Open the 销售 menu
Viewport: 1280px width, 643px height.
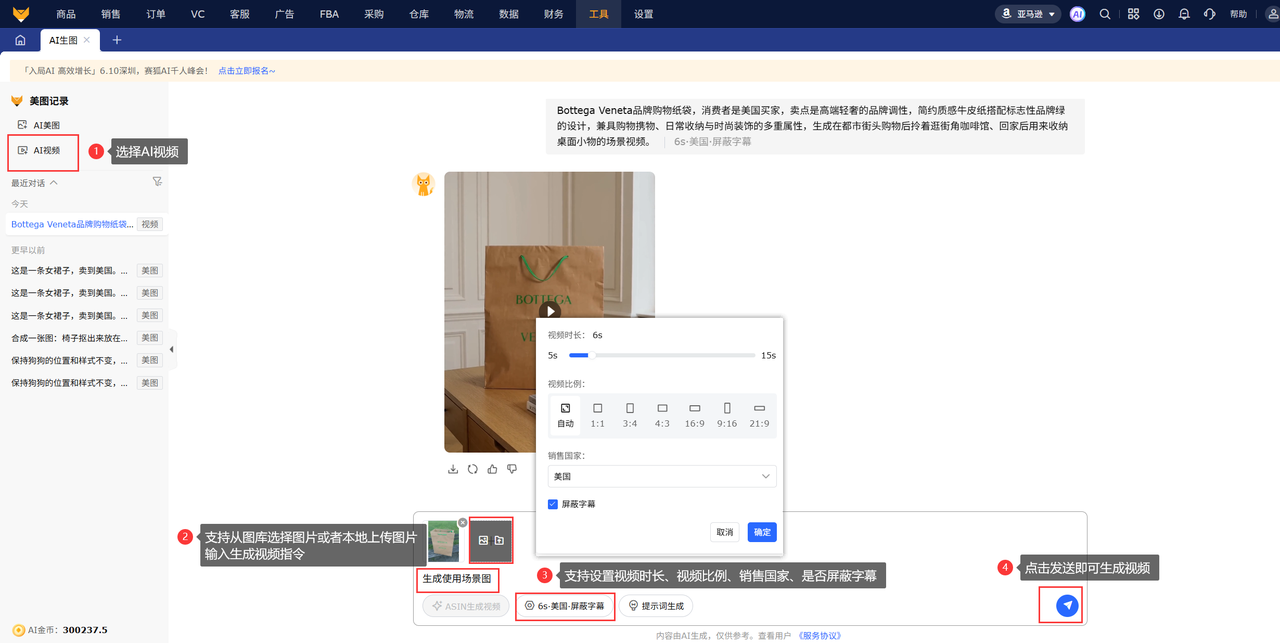coord(111,14)
